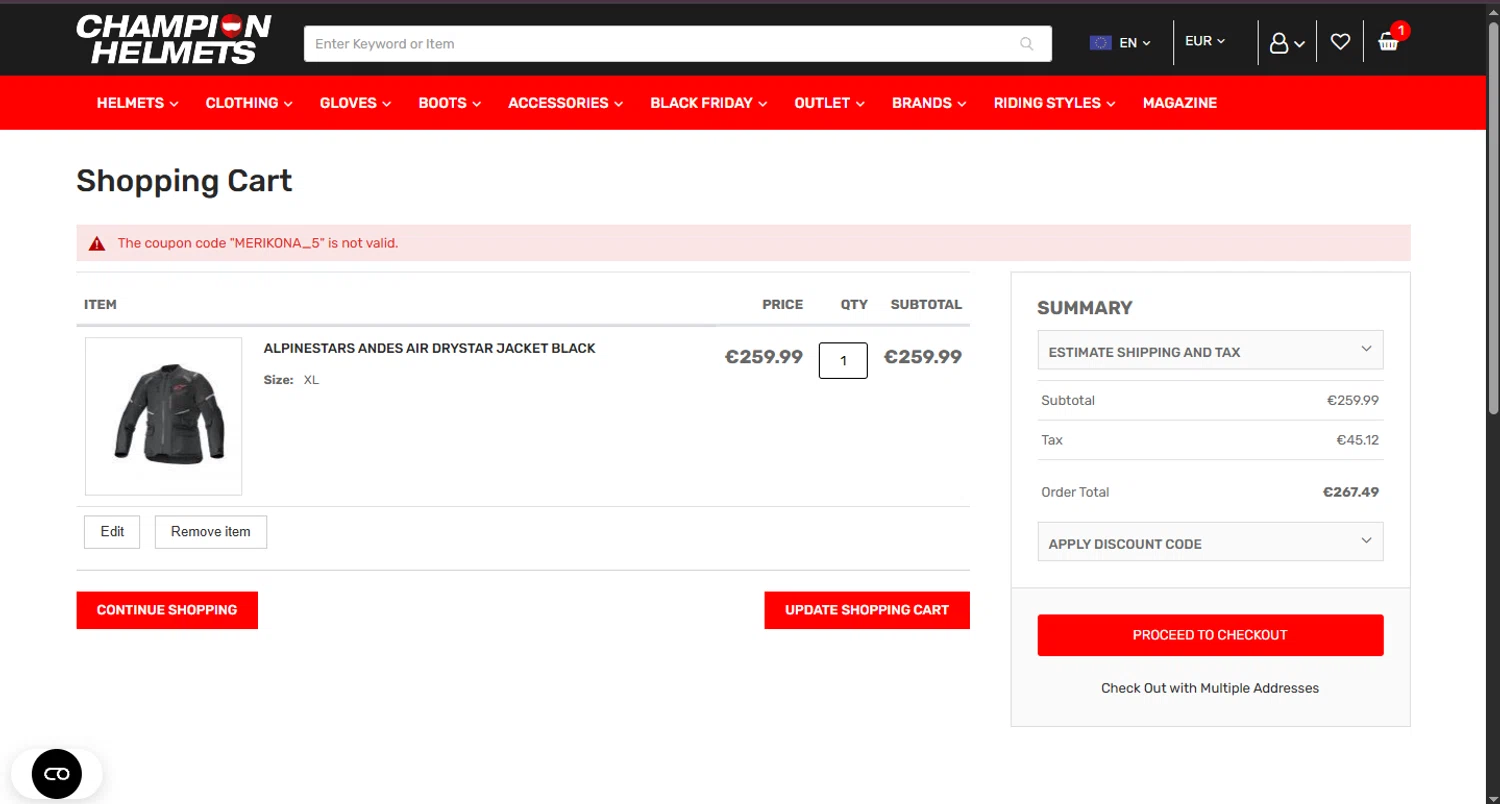1500x804 pixels.
Task: Open the Helmets menu
Action: click(137, 103)
